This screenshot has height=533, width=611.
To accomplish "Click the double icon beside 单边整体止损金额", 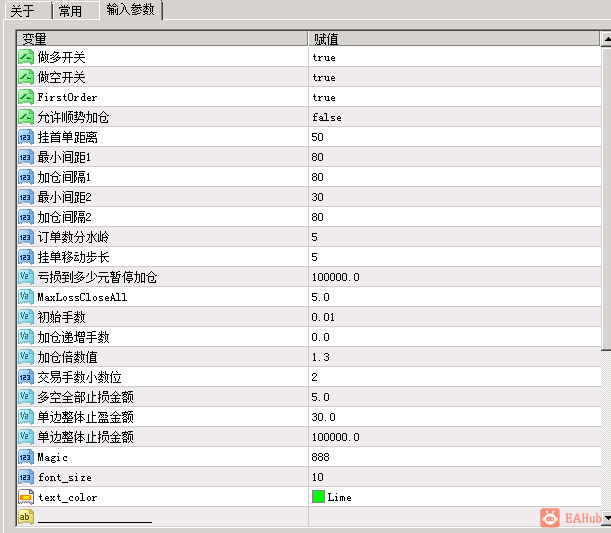I will [26, 437].
